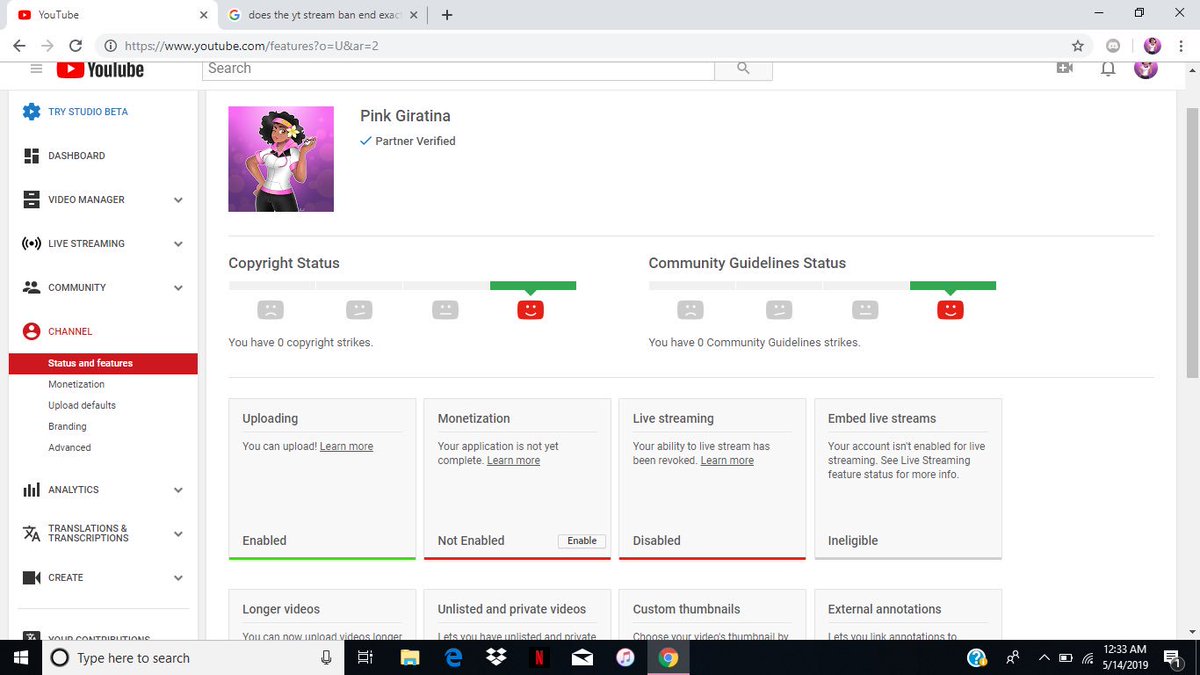Click the Try Studio Beta gear icon
The height and width of the screenshot is (675, 1200).
coord(31,112)
